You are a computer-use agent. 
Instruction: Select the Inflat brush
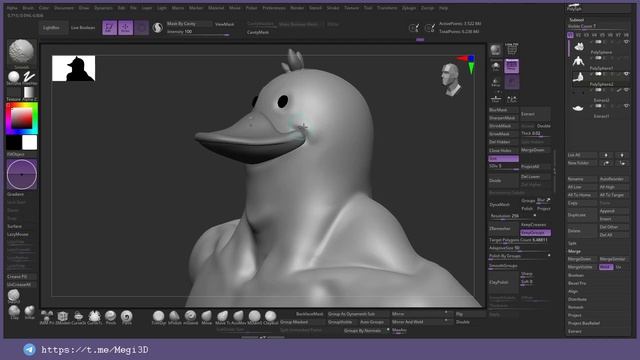29,312
